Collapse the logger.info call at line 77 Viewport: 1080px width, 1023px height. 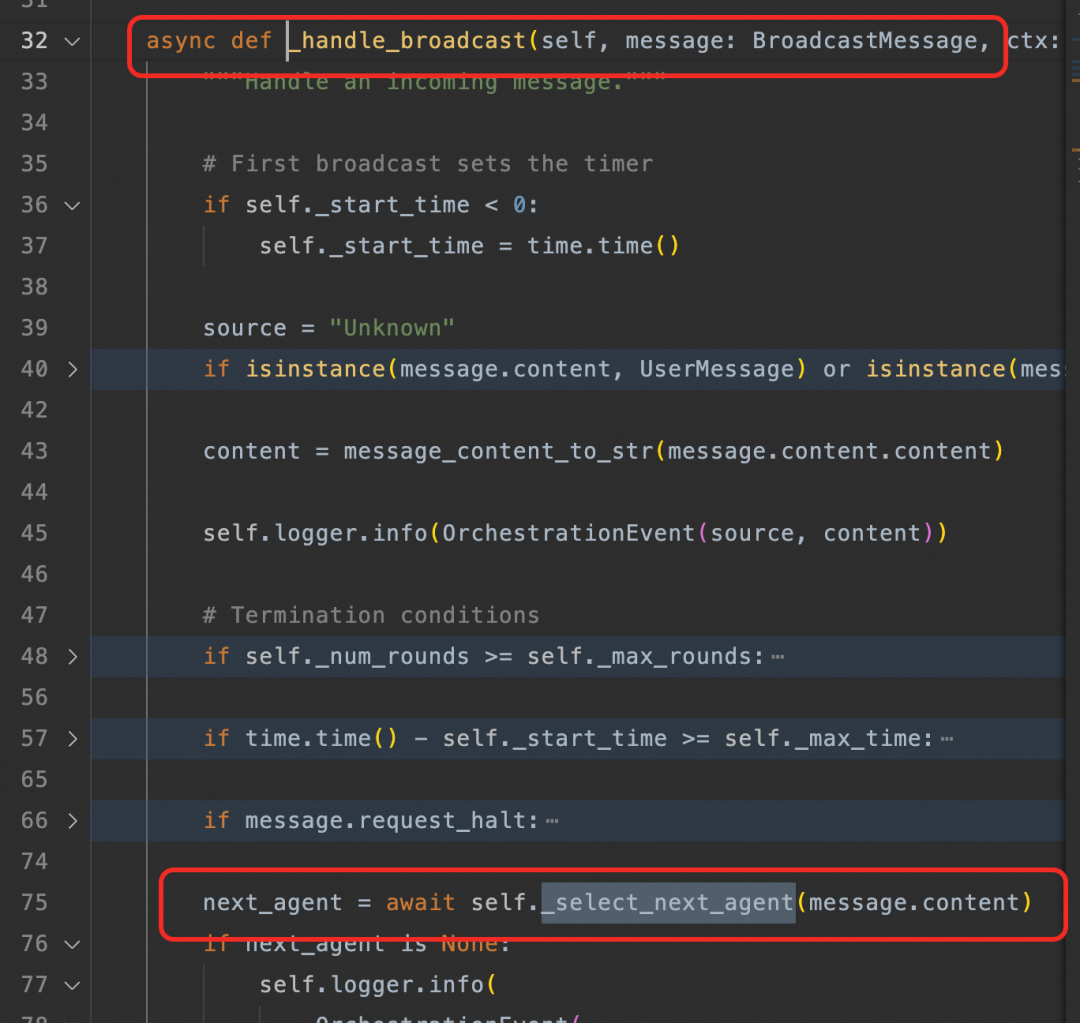(x=72, y=985)
